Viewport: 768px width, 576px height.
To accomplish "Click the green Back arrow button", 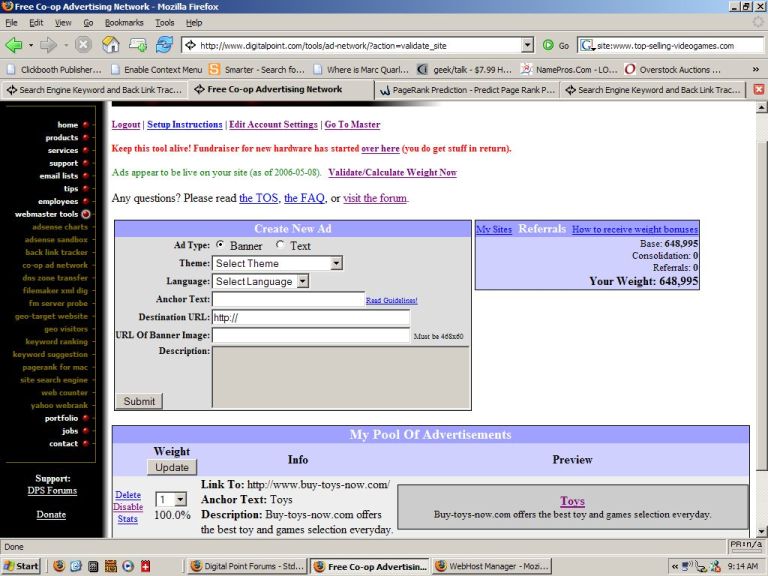I will (13, 45).
